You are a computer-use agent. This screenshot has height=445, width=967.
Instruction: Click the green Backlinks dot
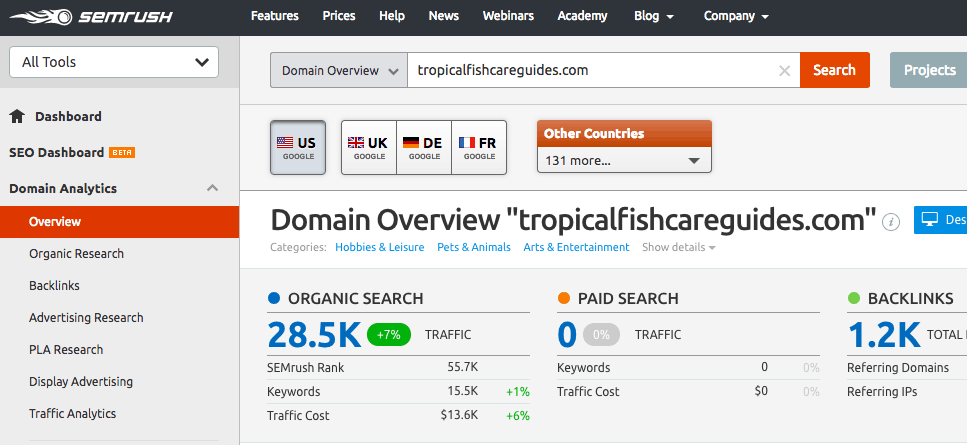tap(854, 298)
